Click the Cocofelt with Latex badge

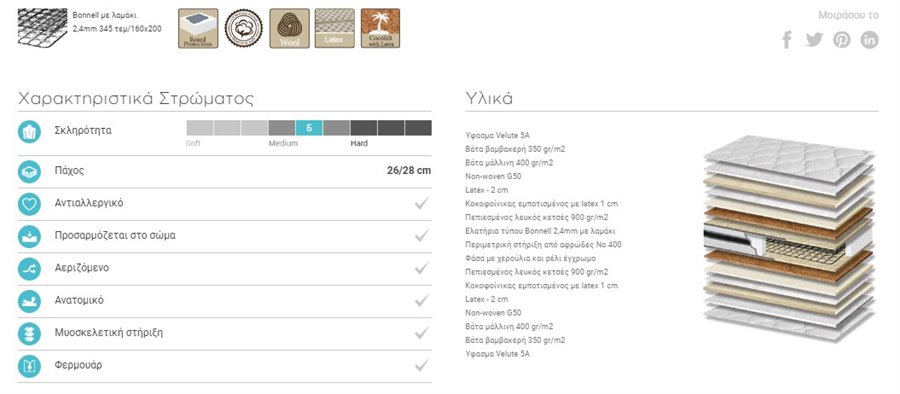[380, 28]
